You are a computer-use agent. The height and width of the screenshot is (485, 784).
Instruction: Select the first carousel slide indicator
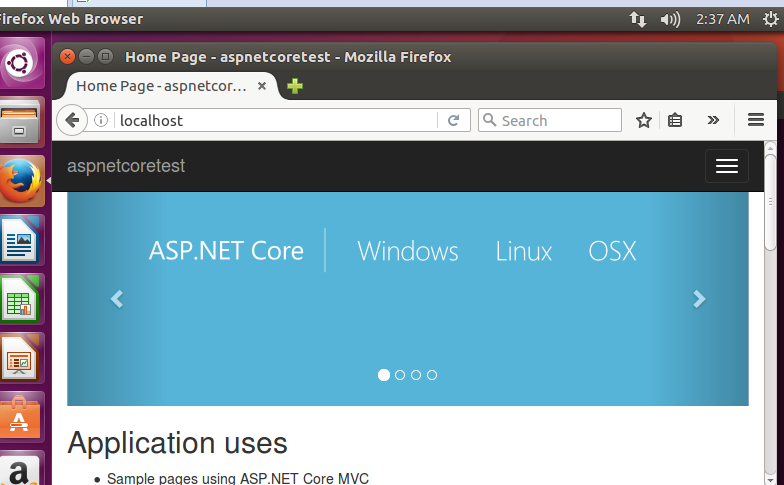[x=384, y=375]
